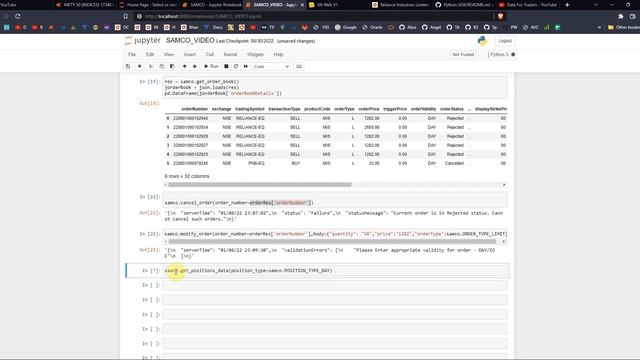Screen dimensions: 640x360
Task: Click the dataframe horizontal scrollbar thumb
Action: click(x=260, y=185)
